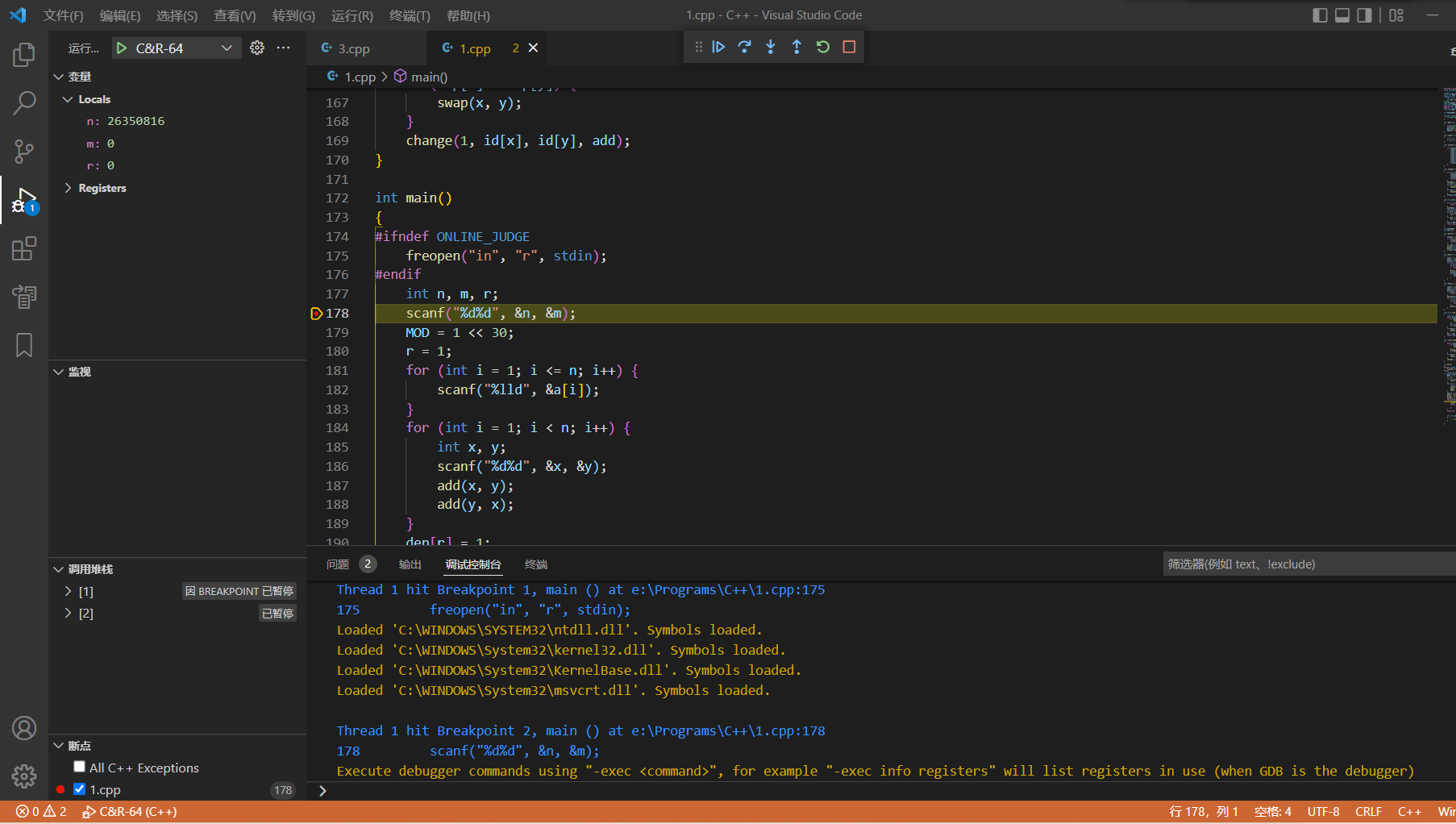Open the Source Control view

tap(24, 151)
